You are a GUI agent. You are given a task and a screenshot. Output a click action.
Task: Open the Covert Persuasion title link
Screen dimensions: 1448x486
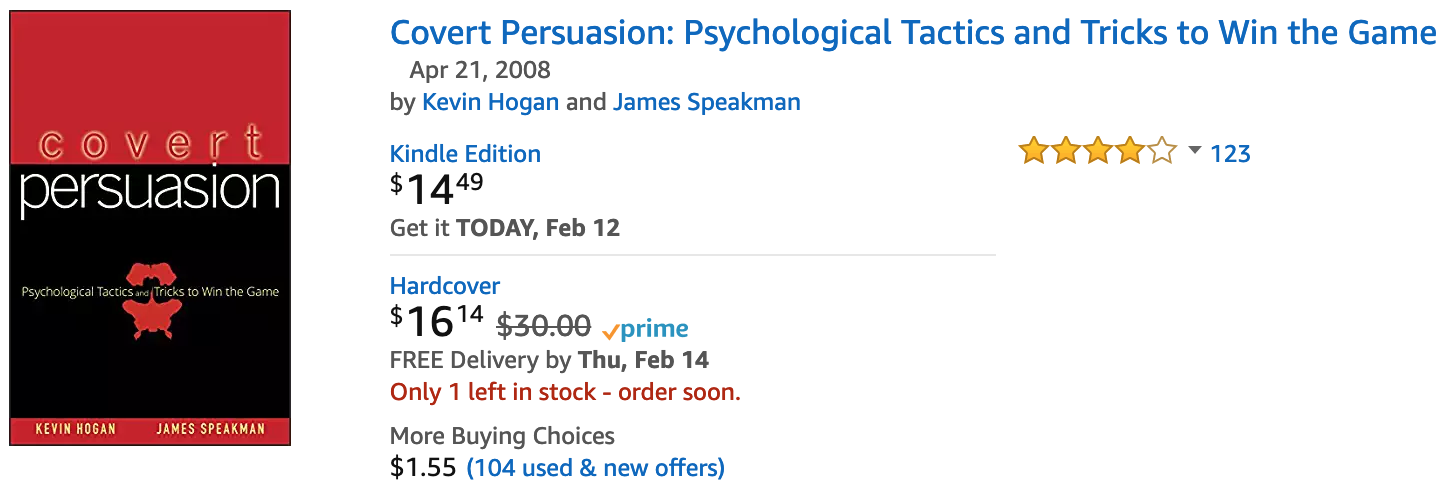[913, 33]
